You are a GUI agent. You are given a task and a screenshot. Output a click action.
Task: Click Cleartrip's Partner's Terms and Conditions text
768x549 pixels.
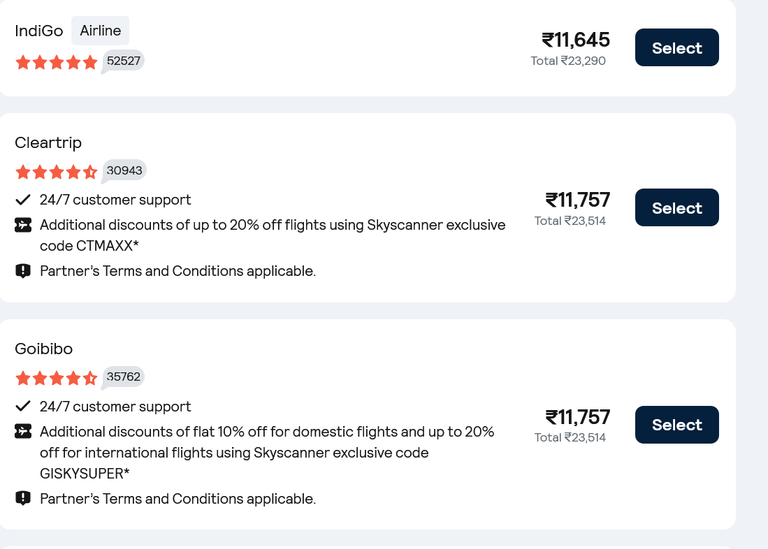click(178, 271)
